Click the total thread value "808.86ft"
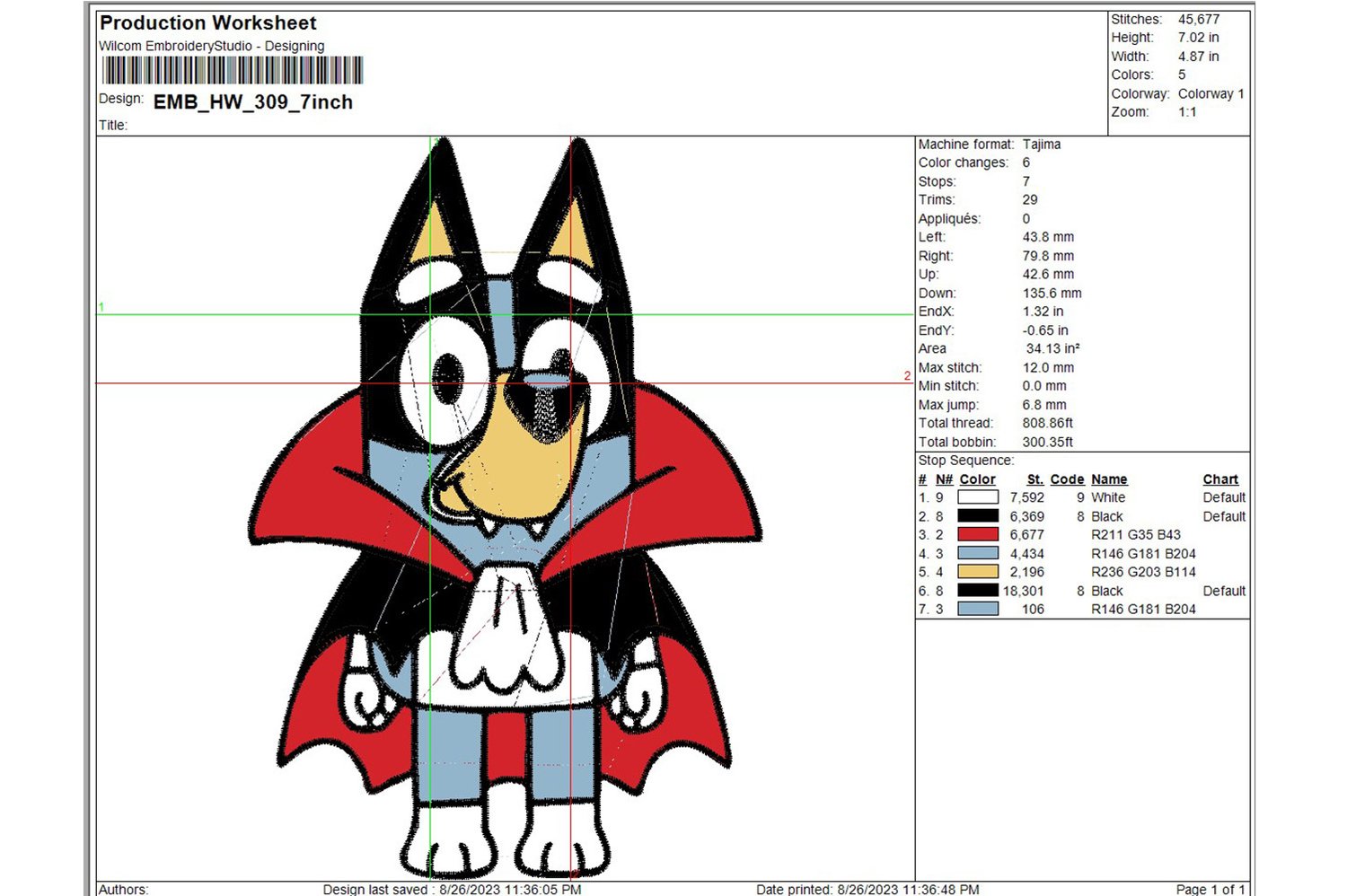This screenshot has width=1347, height=896. click(1048, 423)
